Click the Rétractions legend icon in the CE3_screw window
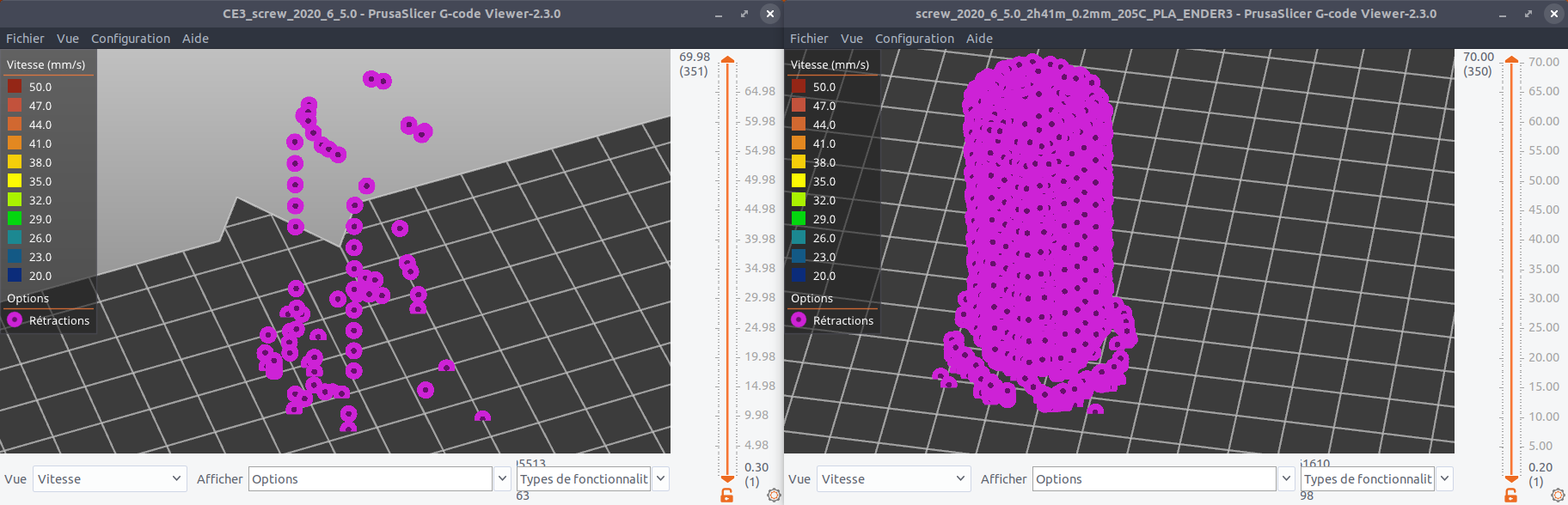This screenshot has width=1568, height=505. 15,320
